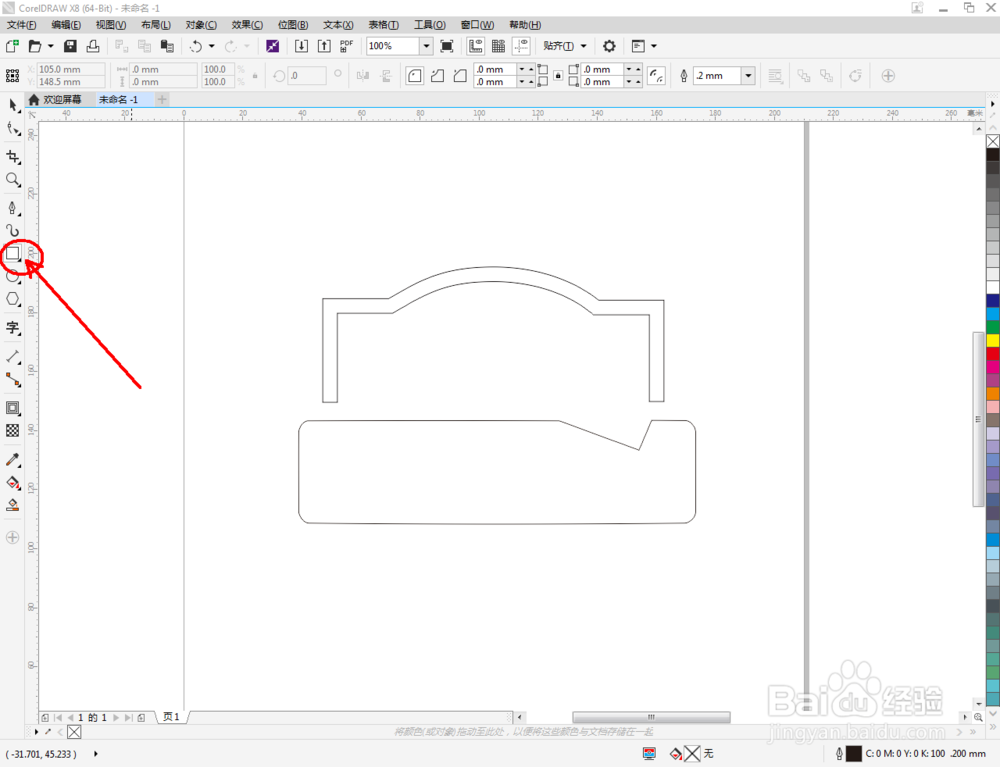Select the Pick tool
Screen dimensions: 1000x767
13,105
